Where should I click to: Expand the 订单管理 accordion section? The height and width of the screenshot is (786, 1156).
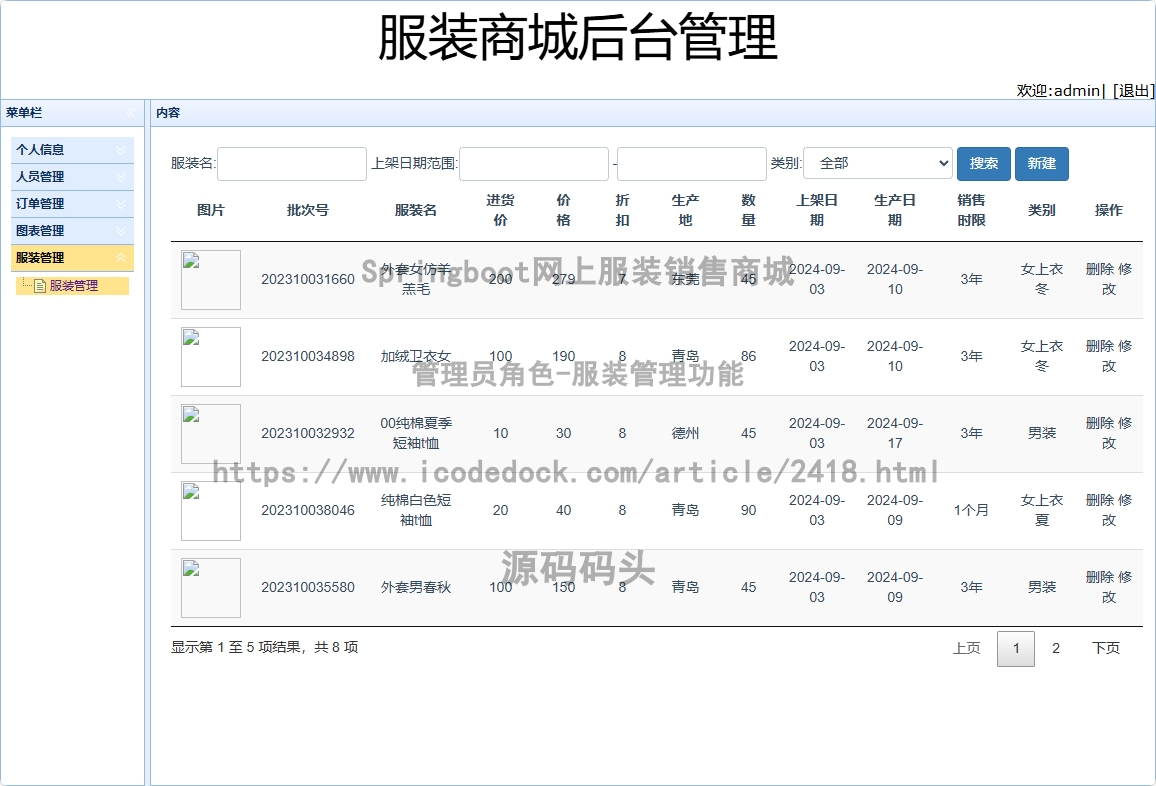(x=72, y=204)
